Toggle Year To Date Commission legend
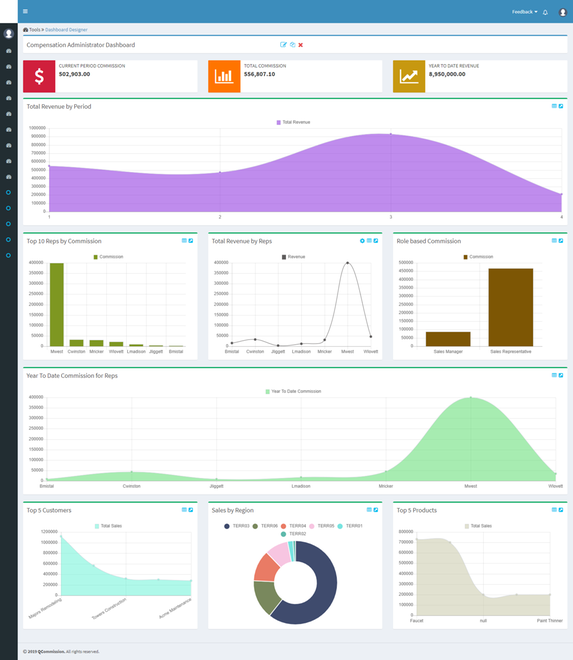The height and width of the screenshot is (660, 573). (x=293, y=391)
